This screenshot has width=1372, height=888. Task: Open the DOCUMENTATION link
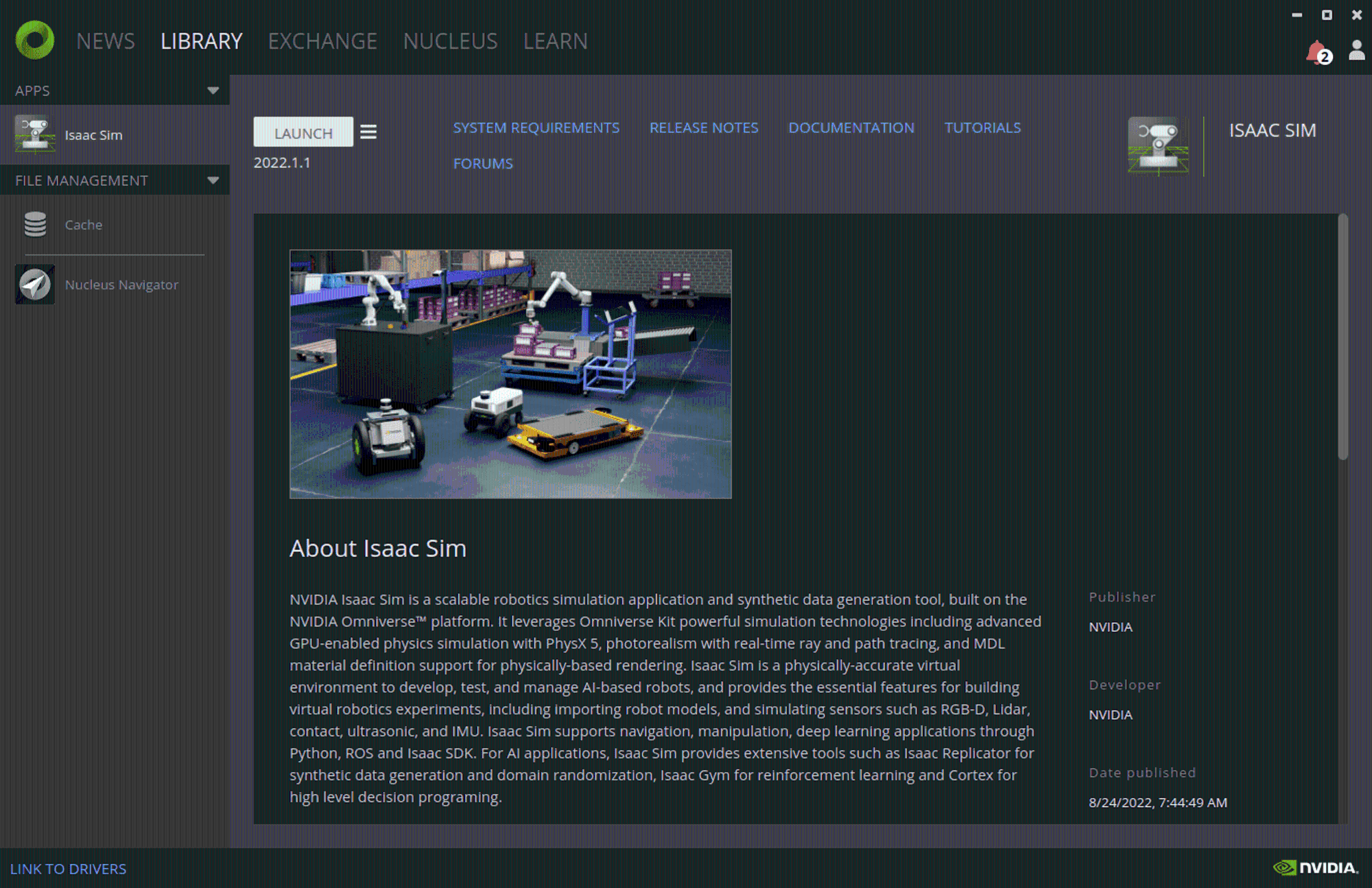[x=851, y=128]
